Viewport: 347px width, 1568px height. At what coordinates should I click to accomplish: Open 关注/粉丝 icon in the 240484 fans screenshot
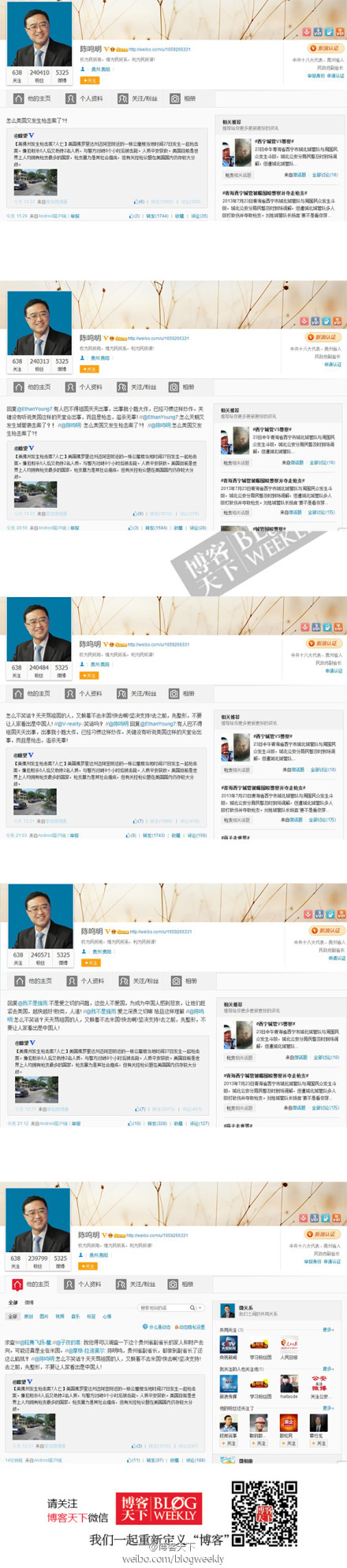click(x=122, y=693)
